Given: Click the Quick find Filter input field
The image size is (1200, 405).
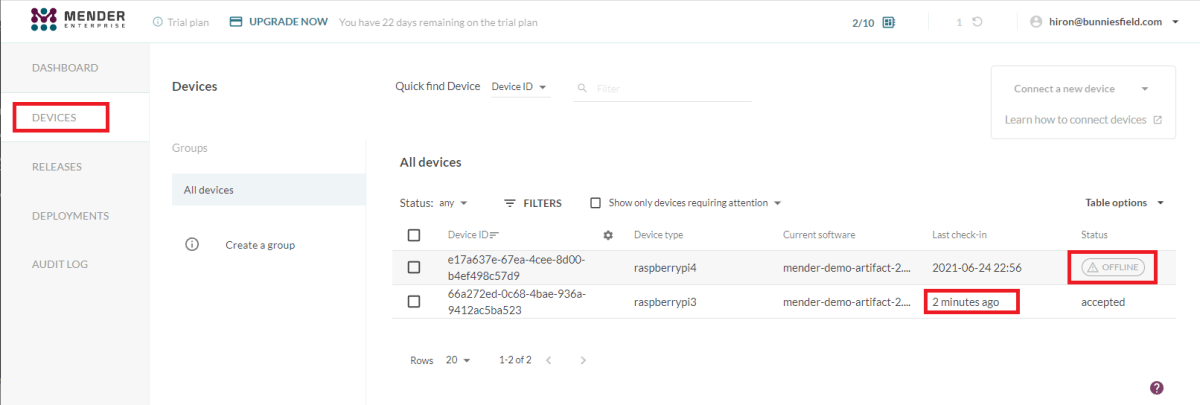Looking at the screenshot, I should (x=672, y=88).
